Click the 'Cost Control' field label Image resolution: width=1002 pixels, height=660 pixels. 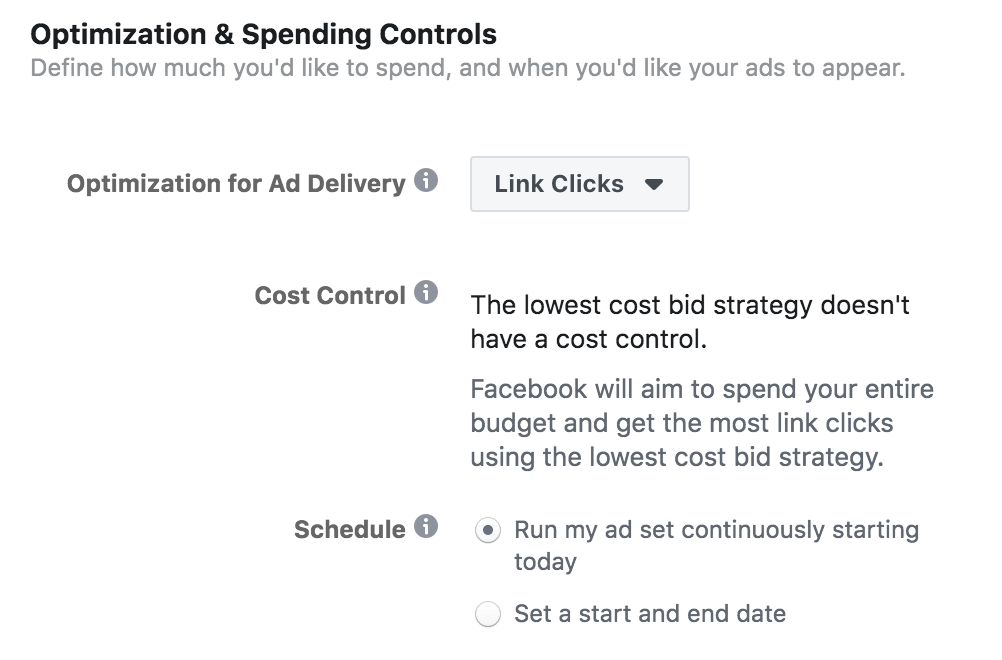pyautogui.click(x=330, y=296)
